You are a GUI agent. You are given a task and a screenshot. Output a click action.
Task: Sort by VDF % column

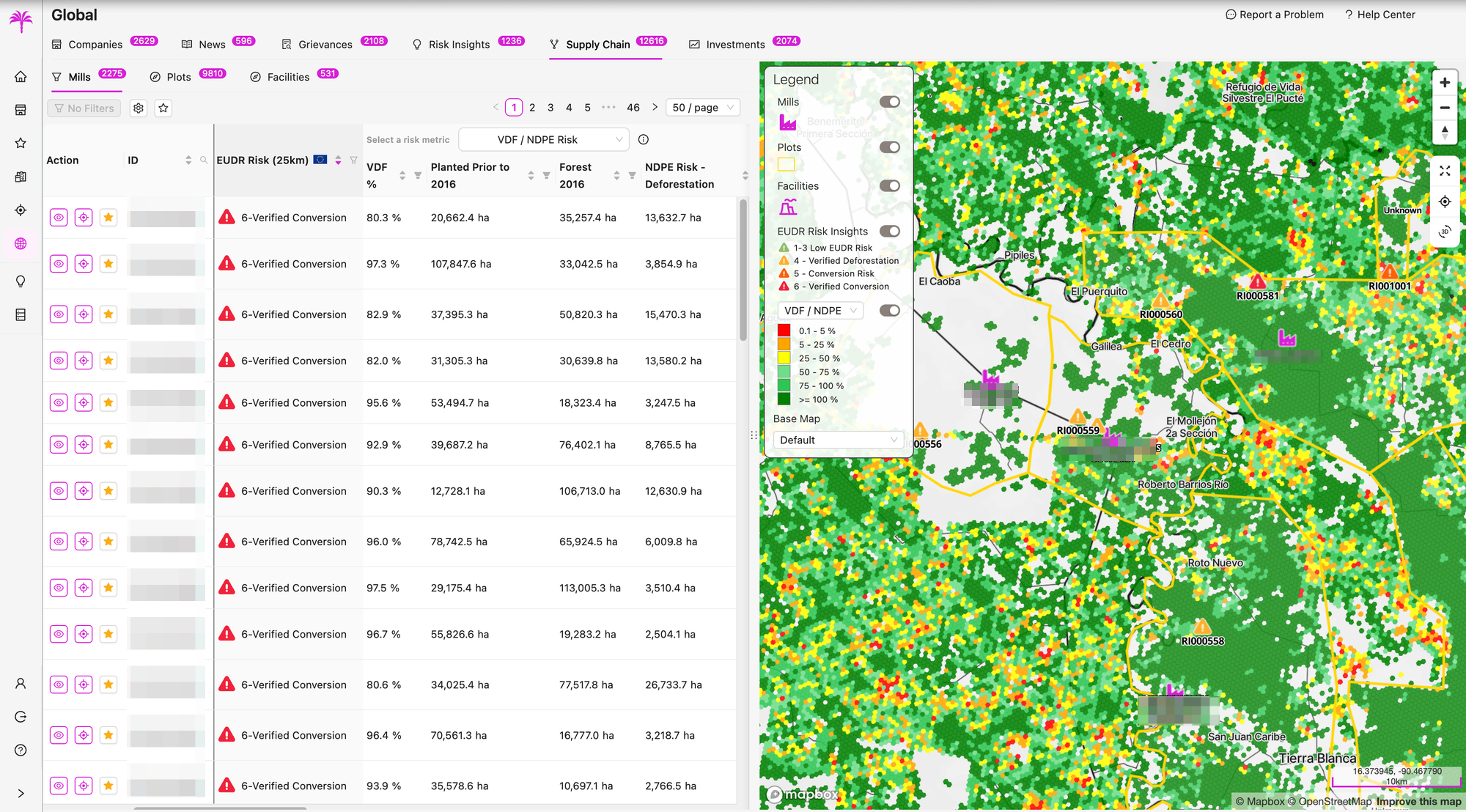tap(402, 176)
